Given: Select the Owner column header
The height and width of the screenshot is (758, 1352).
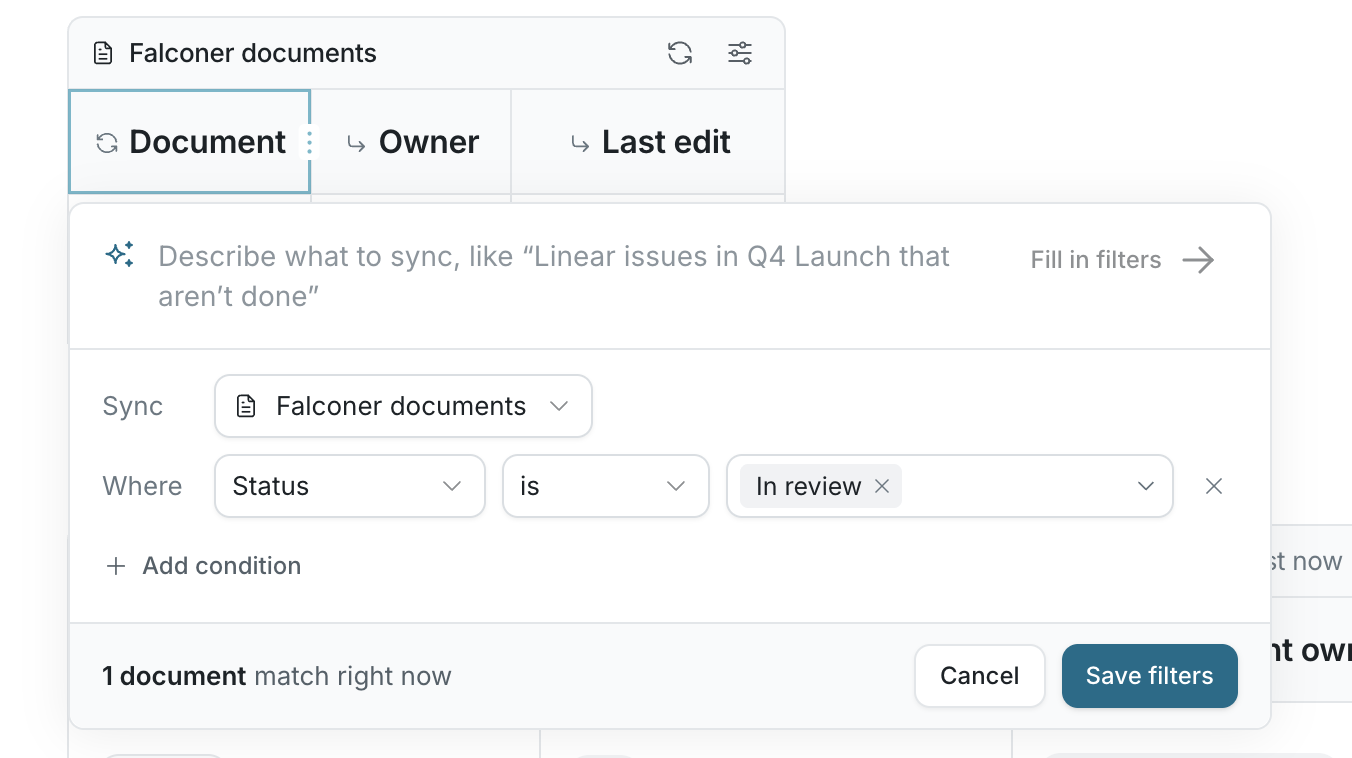Looking at the screenshot, I should coord(411,142).
